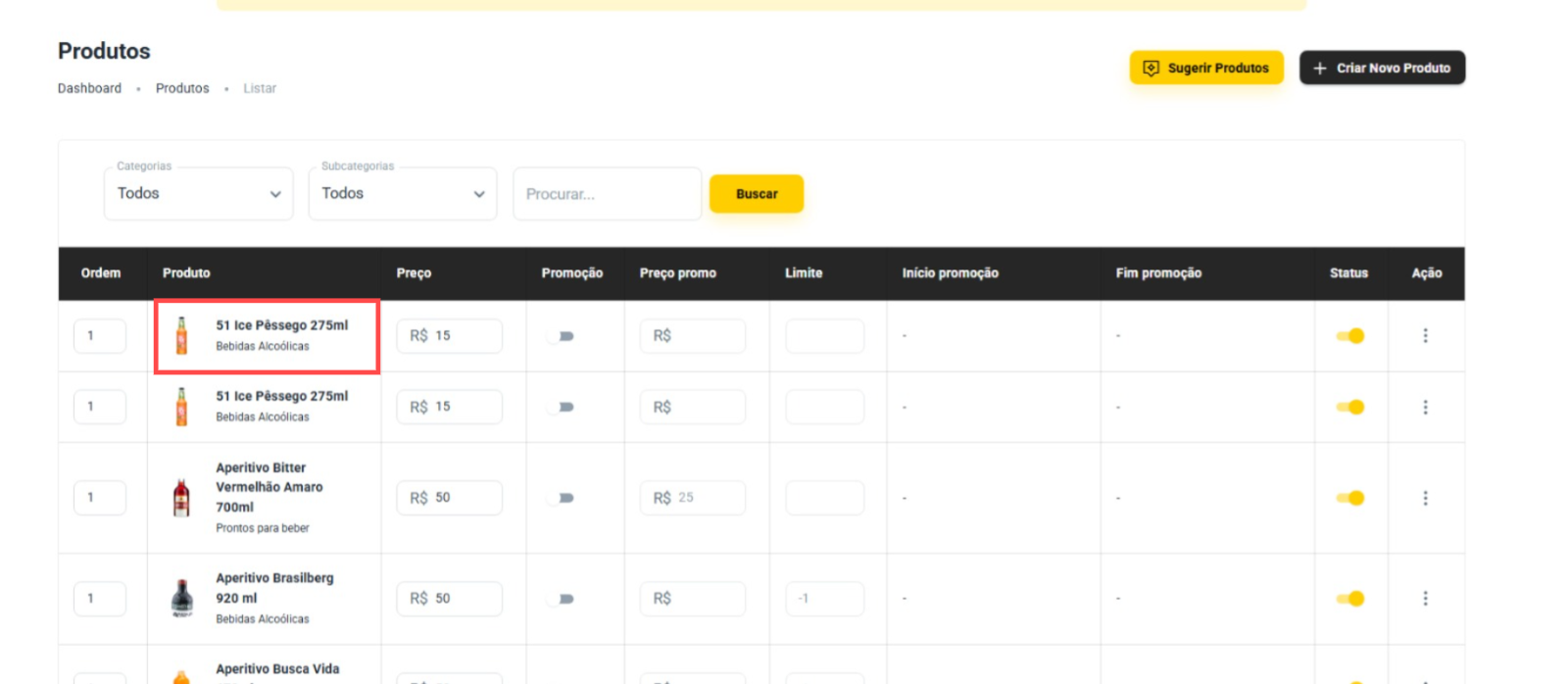The width and height of the screenshot is (1568, 684).
Task: Click the Criar Novo Produto button
Action: click(1382, 68)
